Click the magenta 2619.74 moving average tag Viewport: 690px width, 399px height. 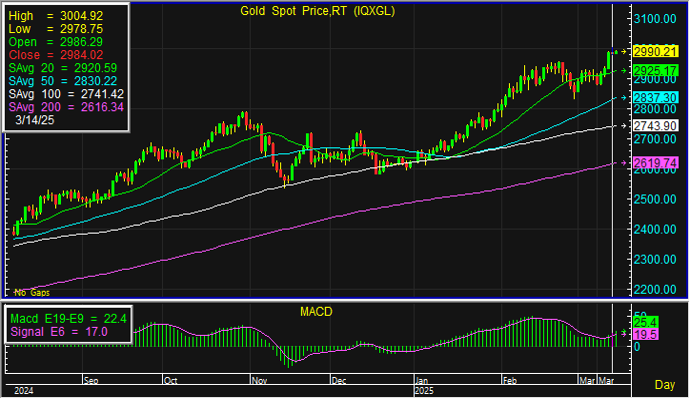coord(655,163)
